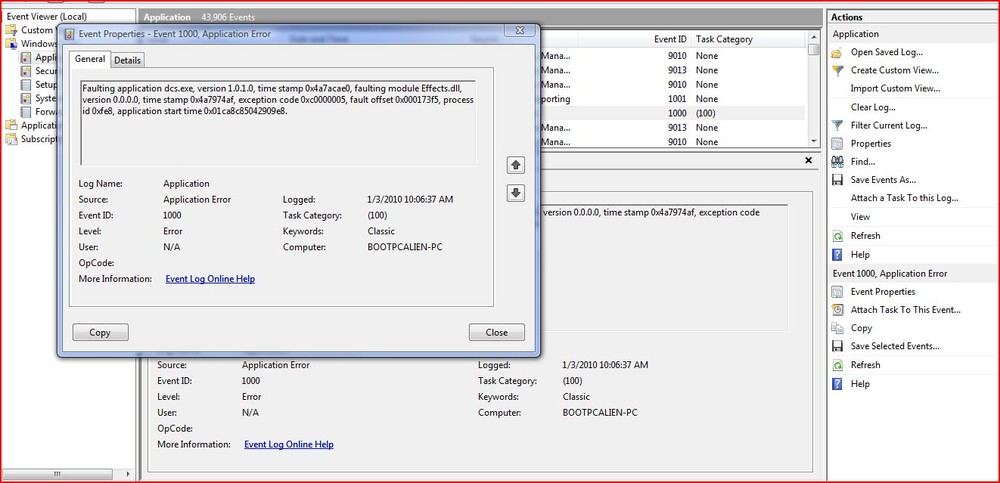Click the upper Help question mark icon
Image resolution: width=1000 pixels, height=483 pixels.
[x=837, y=255]
